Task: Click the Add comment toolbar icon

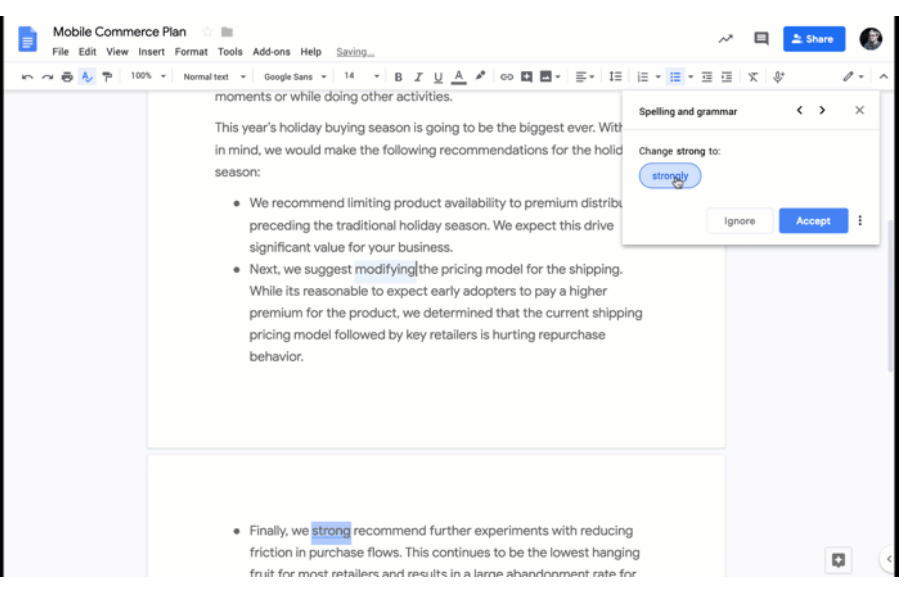Action: [526, 77]
